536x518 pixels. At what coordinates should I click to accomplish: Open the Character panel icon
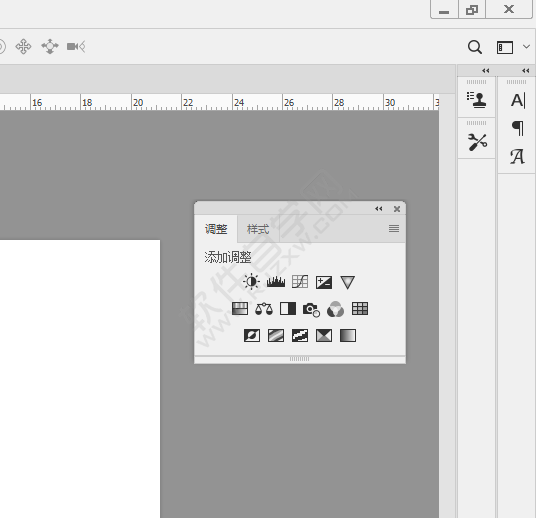pos(518,101)
